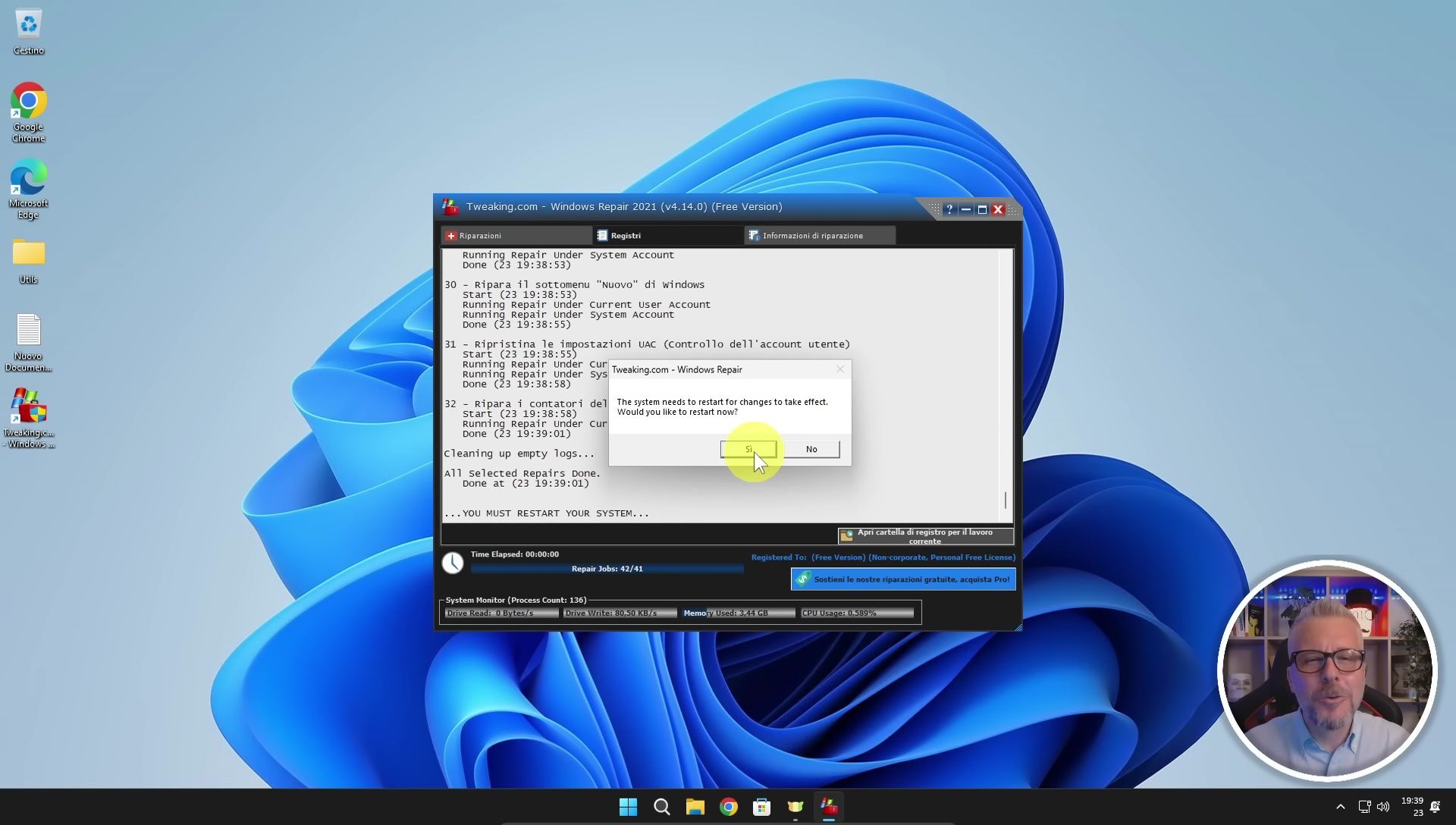Screen dimensions: 1456x825
Task: Click 'Cleaning up empty logs...' log line
Action: 519,453
